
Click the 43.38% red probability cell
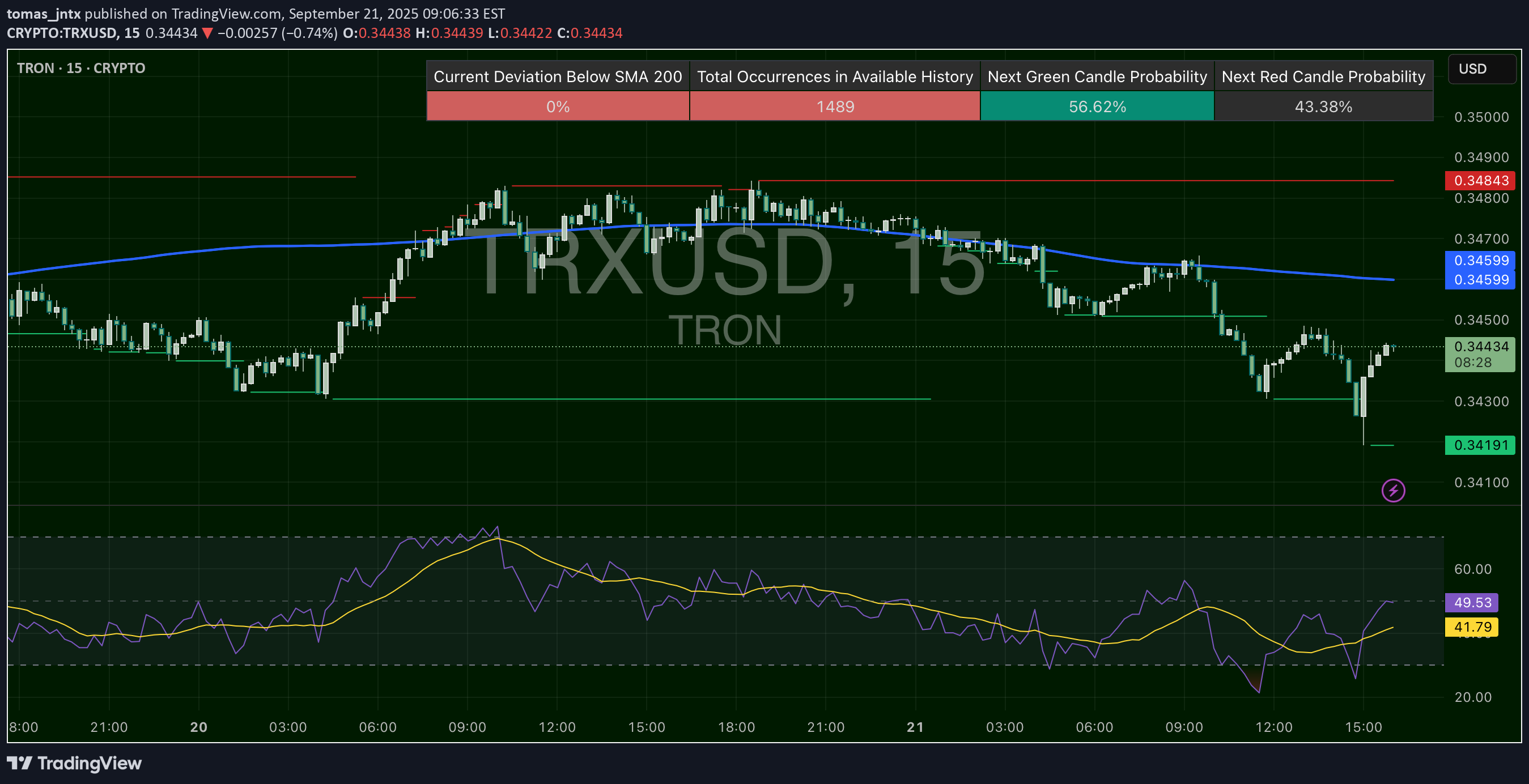(1323, 107)
